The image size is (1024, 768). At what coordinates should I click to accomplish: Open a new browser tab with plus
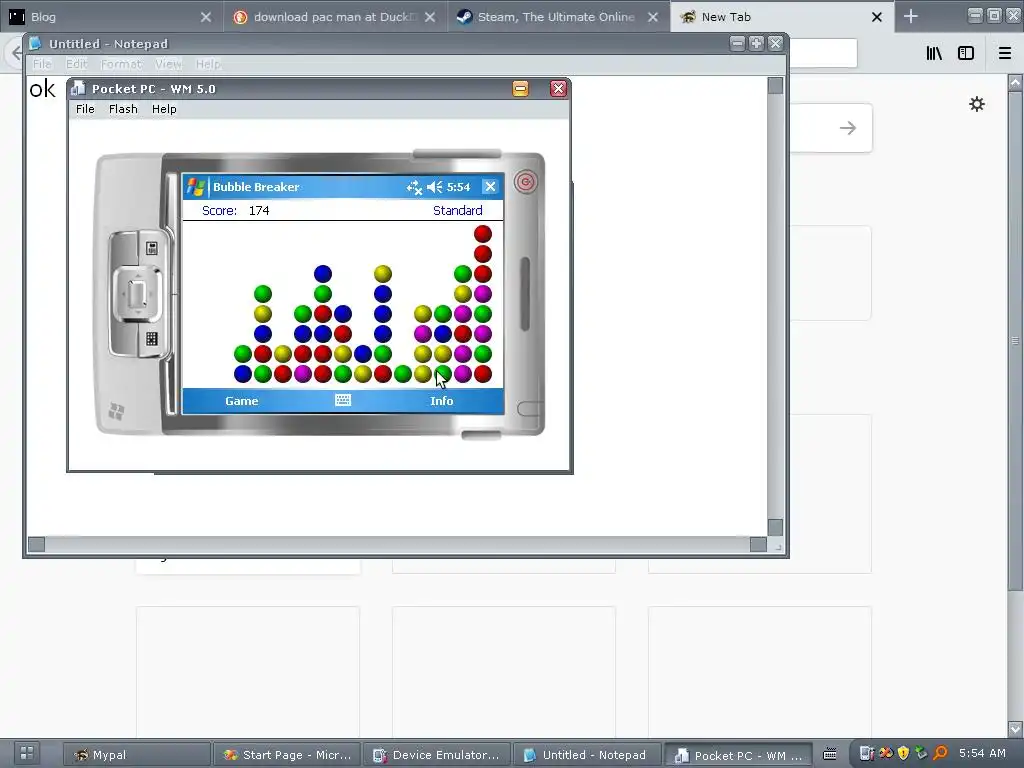pos(910,16)
